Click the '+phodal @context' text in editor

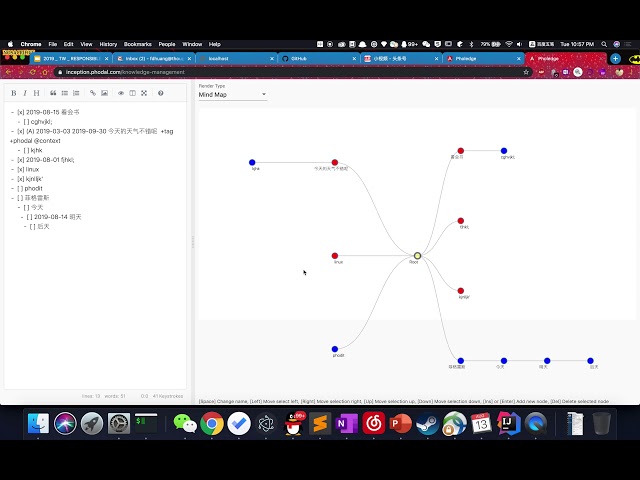tap(35, 141)
